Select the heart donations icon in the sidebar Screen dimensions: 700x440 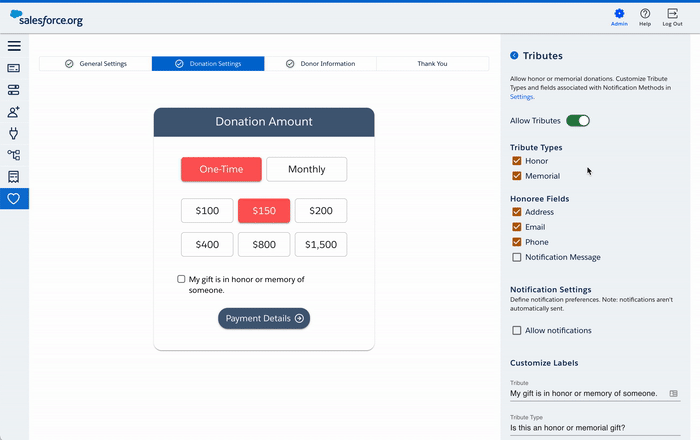point(14,199)
